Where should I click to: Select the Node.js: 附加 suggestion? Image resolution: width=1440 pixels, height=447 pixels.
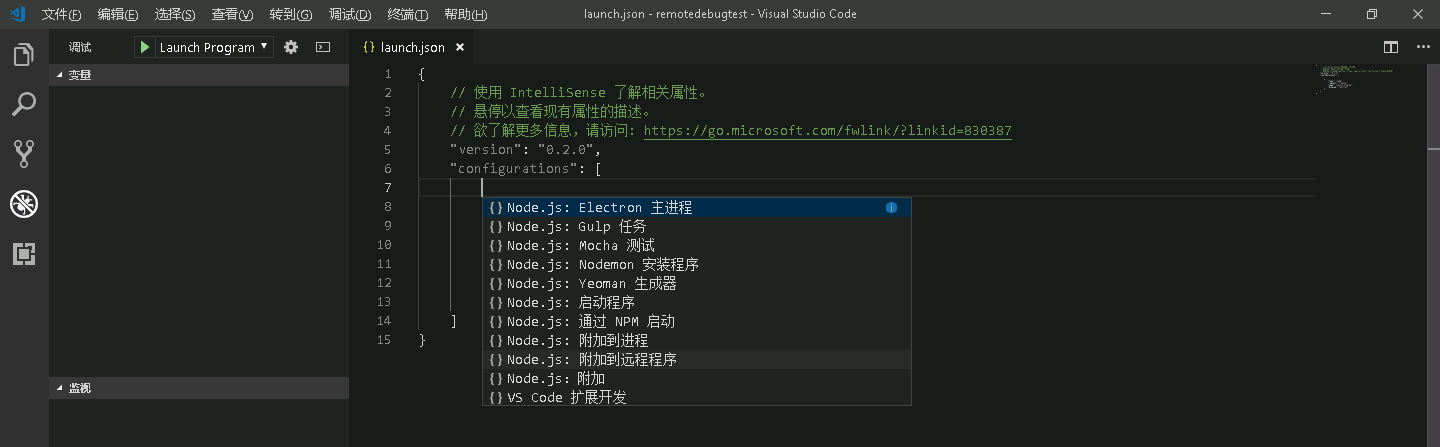tap(697, 379)
